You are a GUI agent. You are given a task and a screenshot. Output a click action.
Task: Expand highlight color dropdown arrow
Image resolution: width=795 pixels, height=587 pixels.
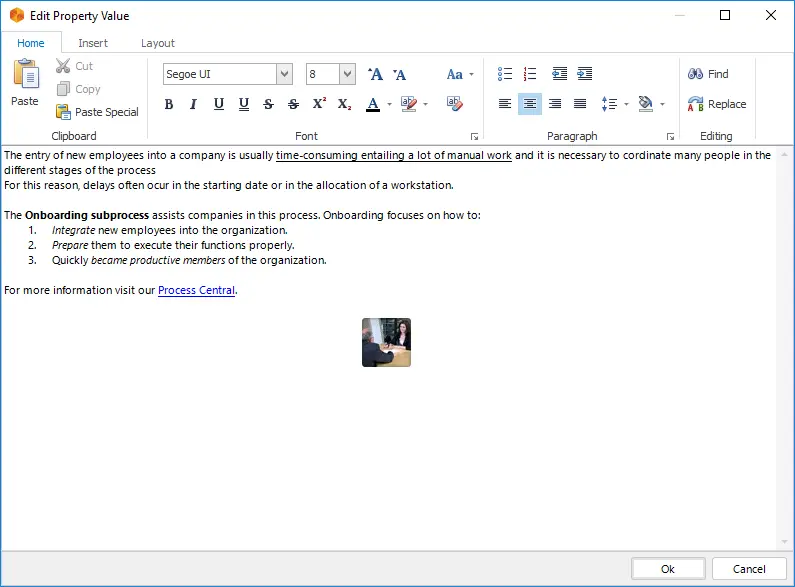tap(425, 104)
